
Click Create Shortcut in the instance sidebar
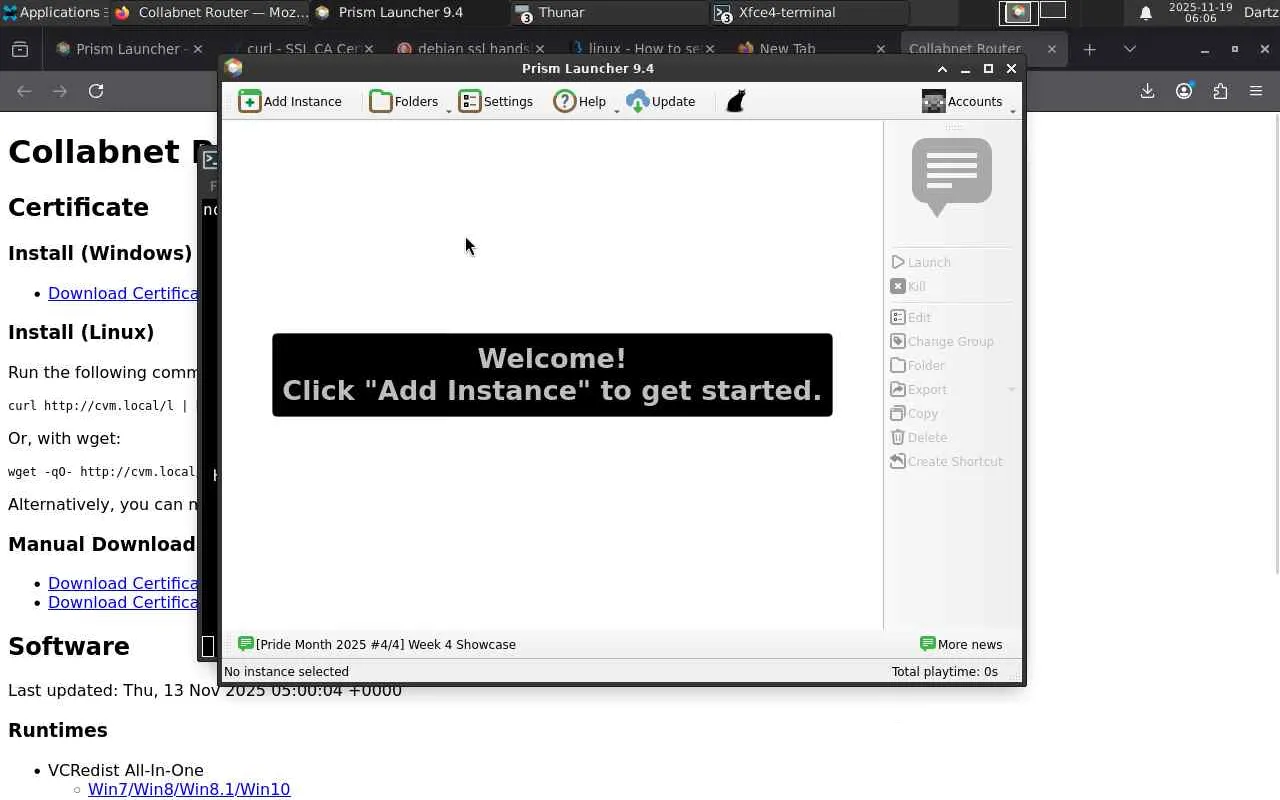pos(947,461)
